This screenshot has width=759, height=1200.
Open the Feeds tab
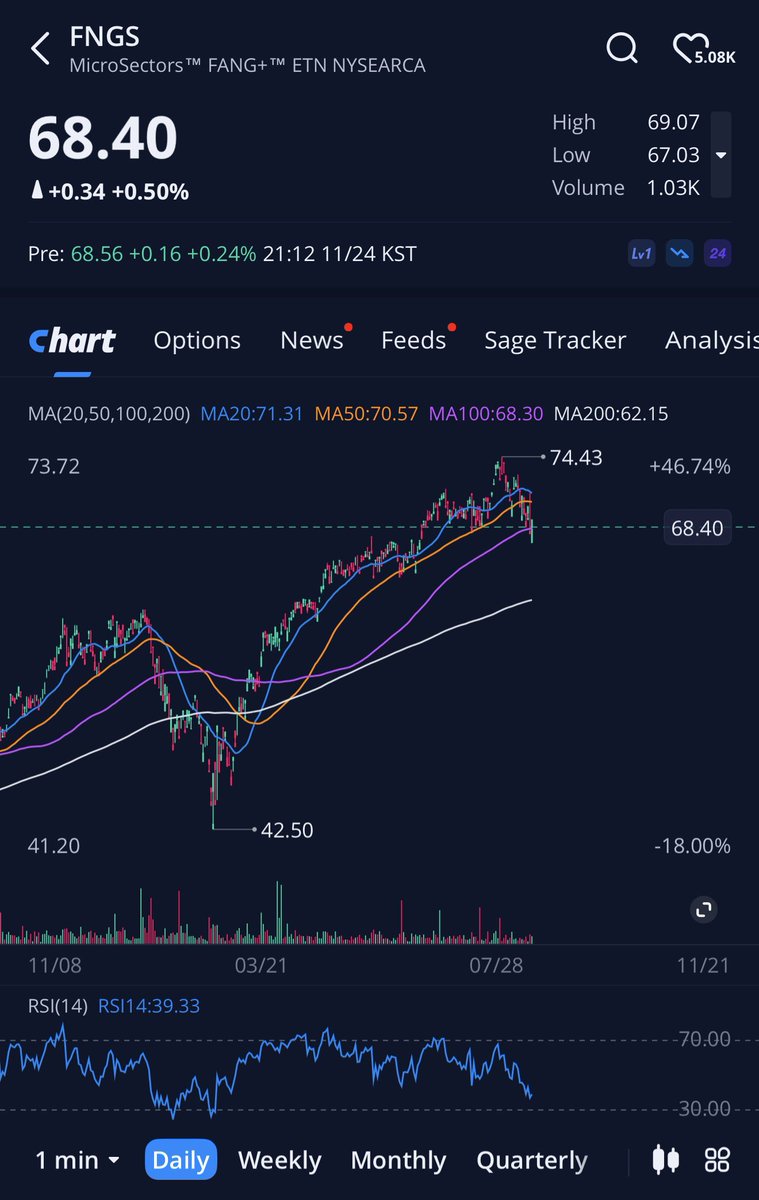[414, 341]
